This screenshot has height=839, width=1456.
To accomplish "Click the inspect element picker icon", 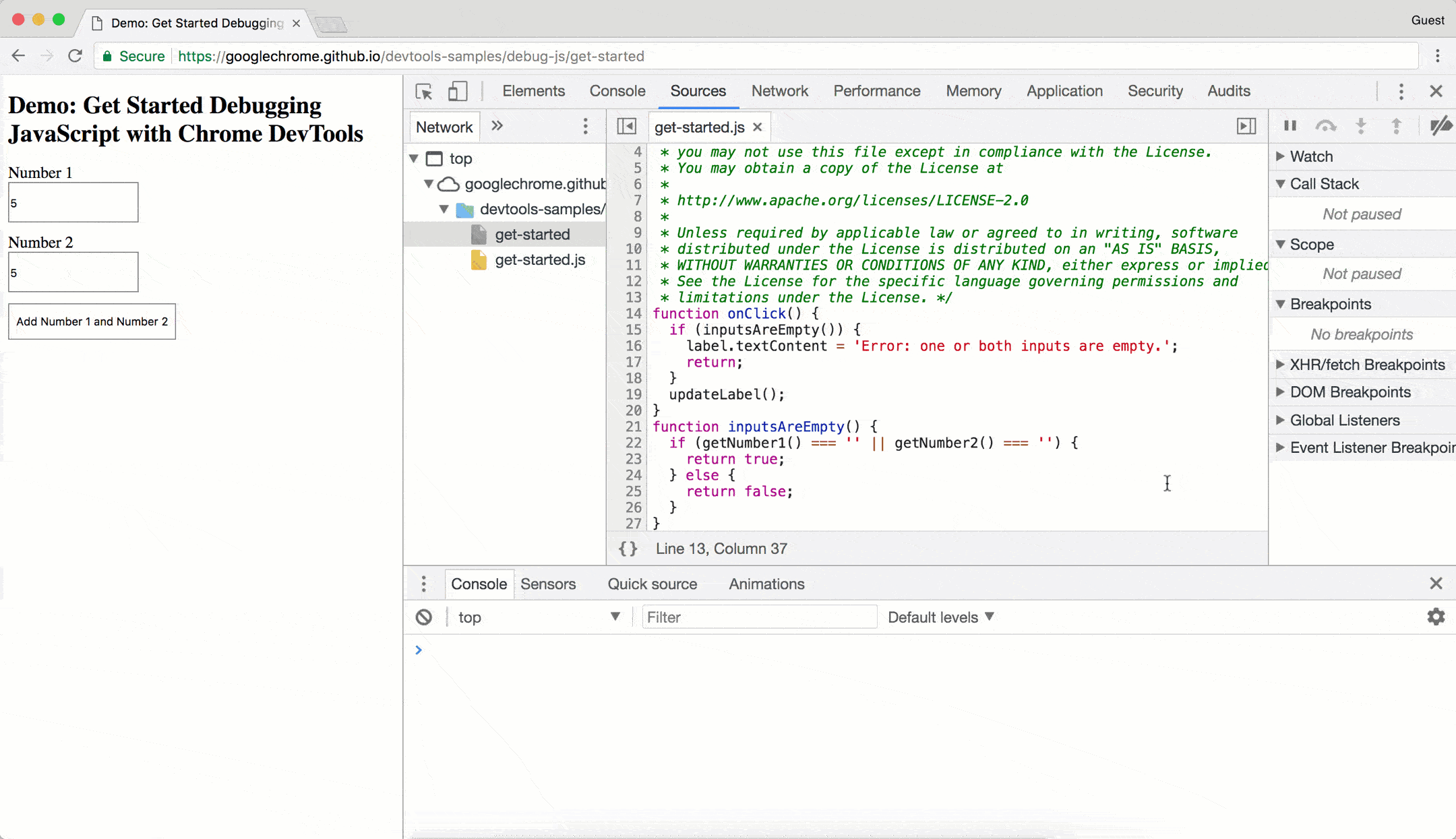I will (x=423, y=91).
